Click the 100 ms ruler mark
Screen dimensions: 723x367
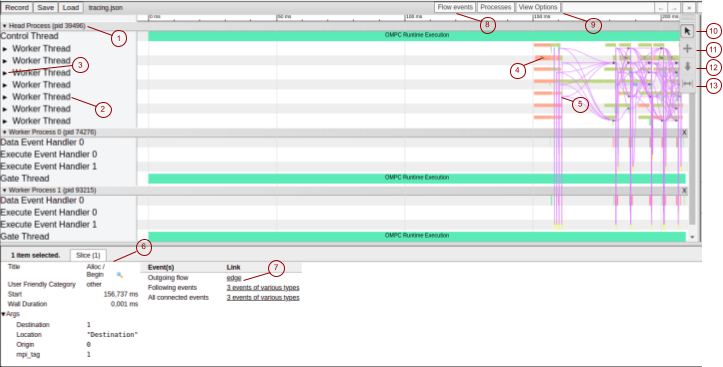[x=414, y=17]
